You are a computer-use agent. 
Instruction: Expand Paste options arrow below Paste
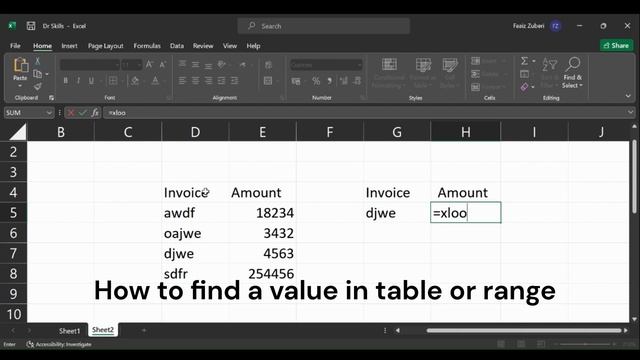click(x=20, y=87)
